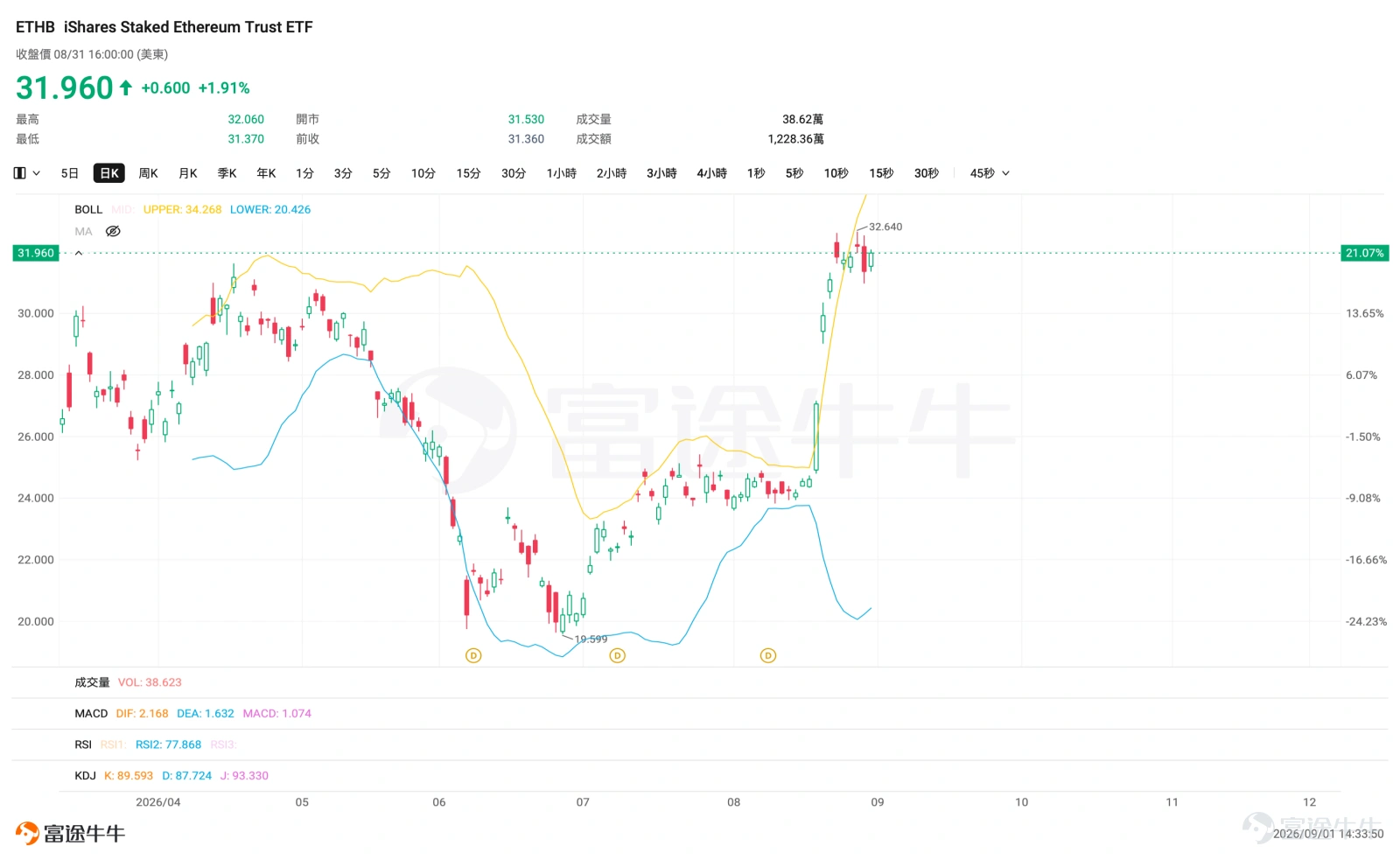Click the MACD DIF: 2.168 value
Viewport: 1400px width, 860px height.
point(142,714)
